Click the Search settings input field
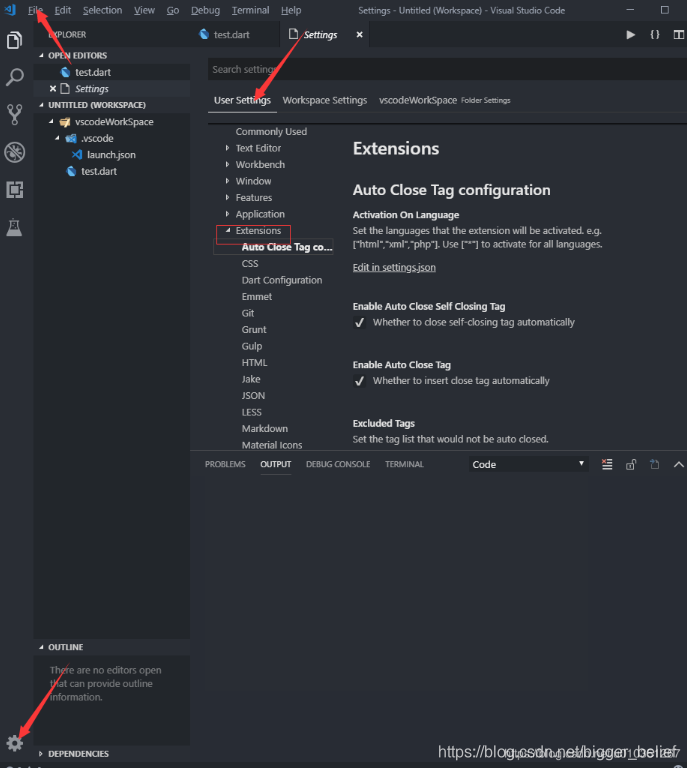The height and width of the screenshot is (771, 687). click(447, 69)
